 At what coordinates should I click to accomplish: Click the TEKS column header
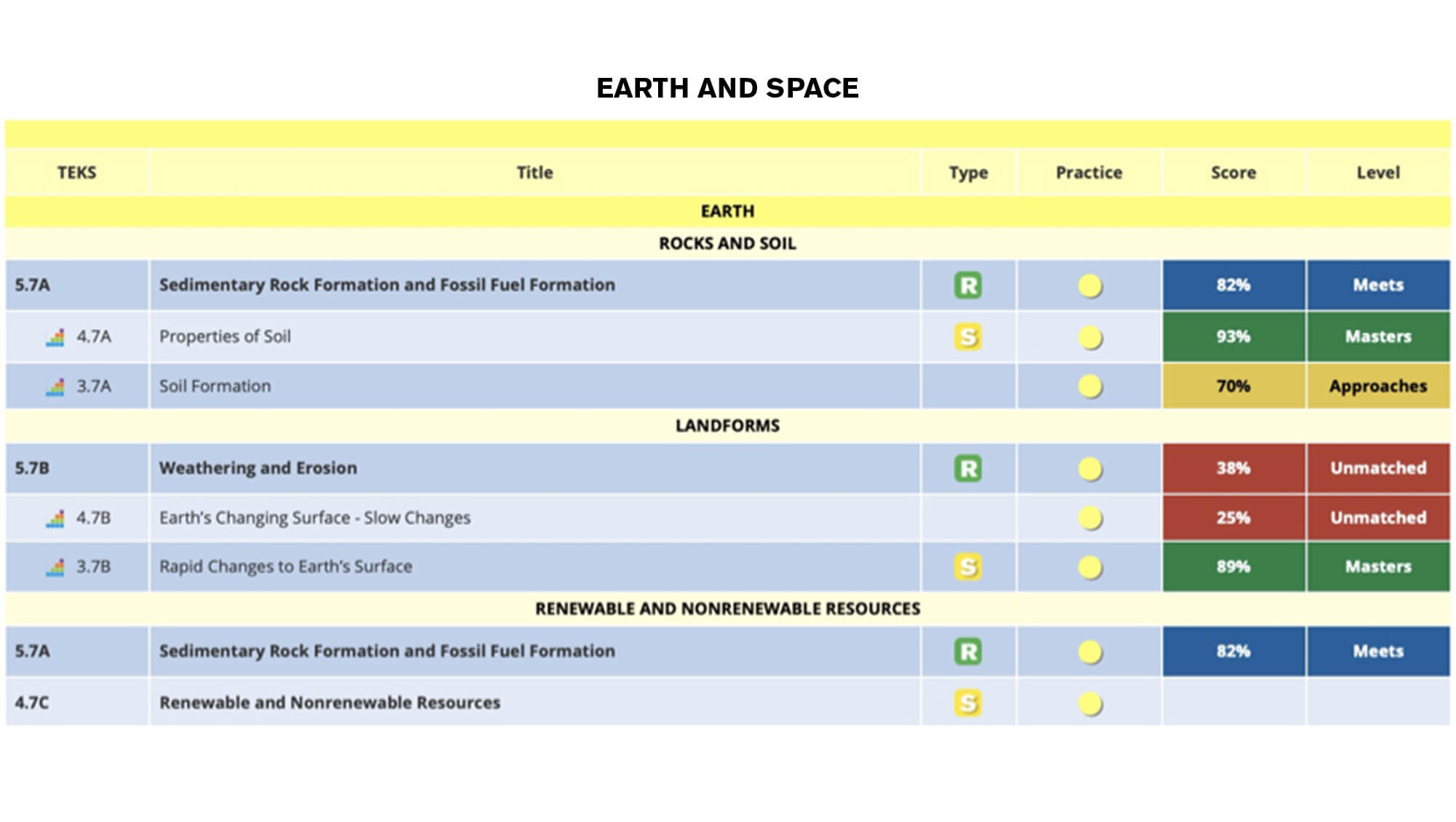coord(76,173)
